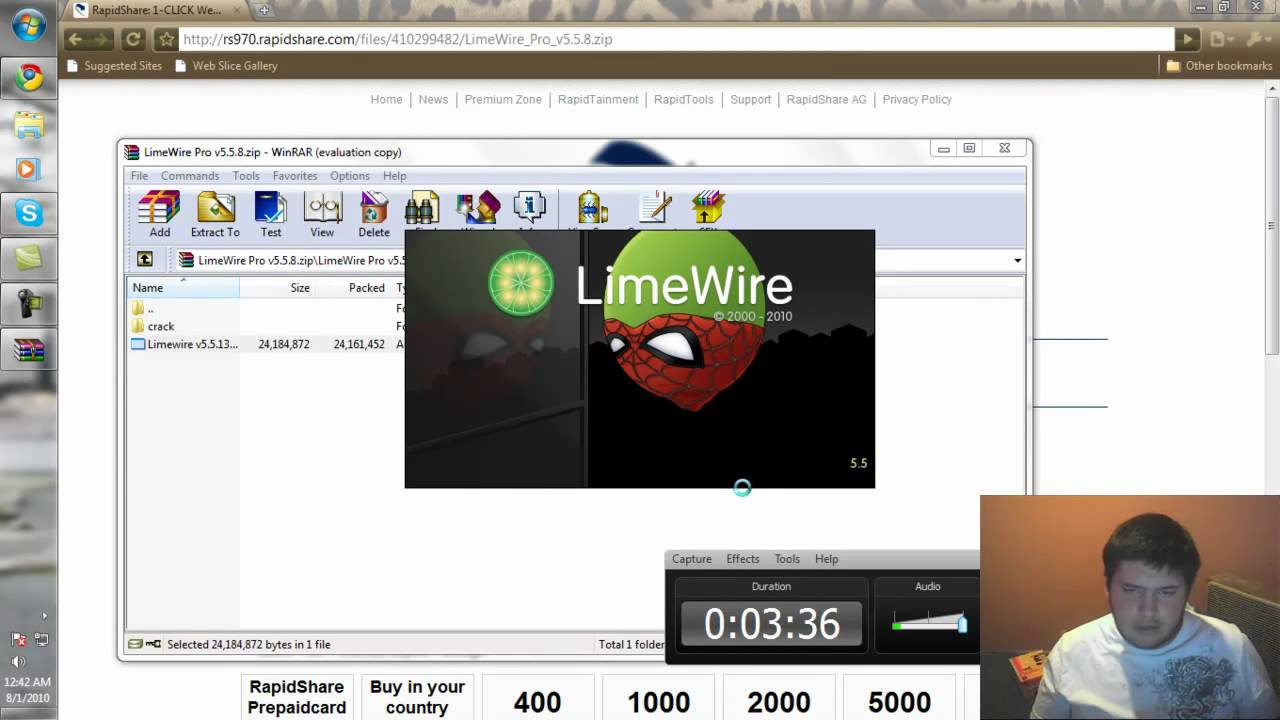Image resolution: width=1280 pixels, height=720 pixels.
Task: Open the WinRAR Commands menu
Action: click(190, 176)
